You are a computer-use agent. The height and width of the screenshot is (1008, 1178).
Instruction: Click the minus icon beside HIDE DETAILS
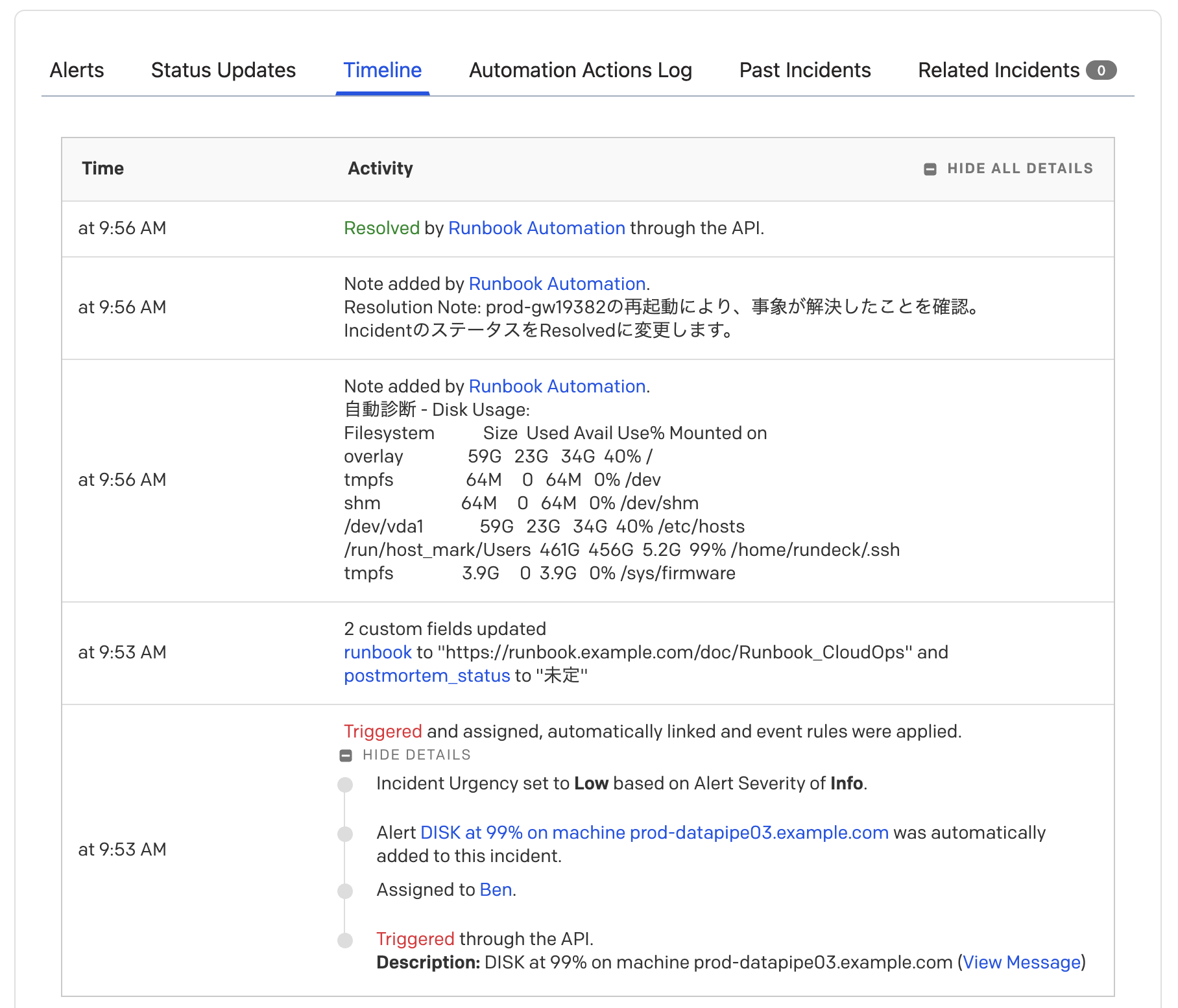(x=346, y=756)
